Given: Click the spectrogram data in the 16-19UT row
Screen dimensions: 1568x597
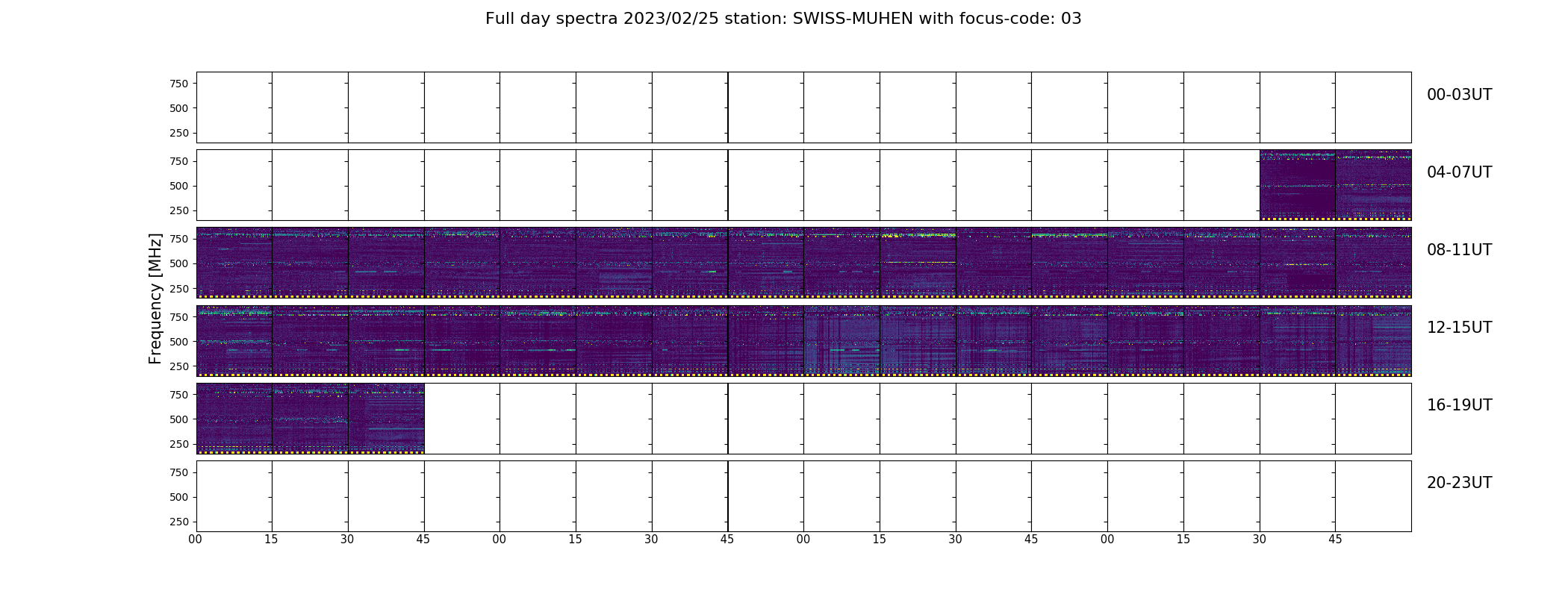Looking at the screenshot, I should pyautogui.click(x=310, y=418).
